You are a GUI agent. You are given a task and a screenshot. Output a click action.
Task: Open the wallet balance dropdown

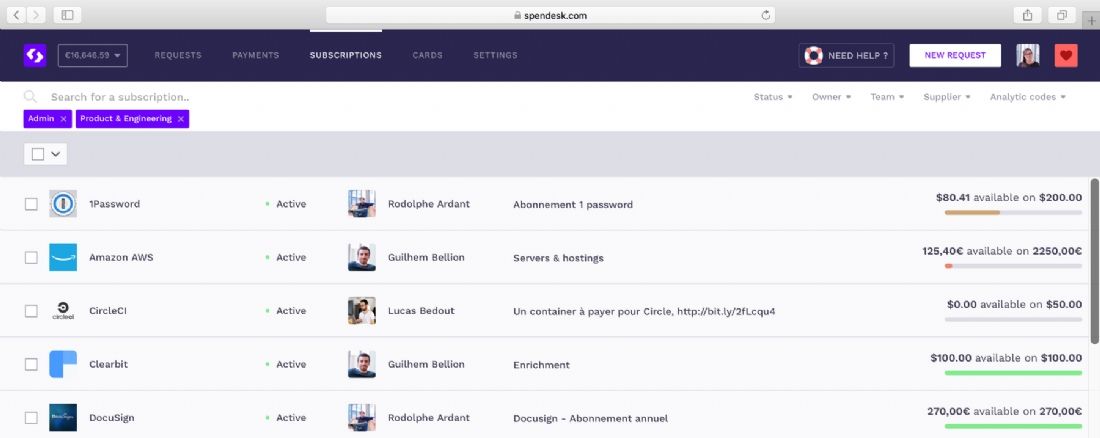click(93, 55)
